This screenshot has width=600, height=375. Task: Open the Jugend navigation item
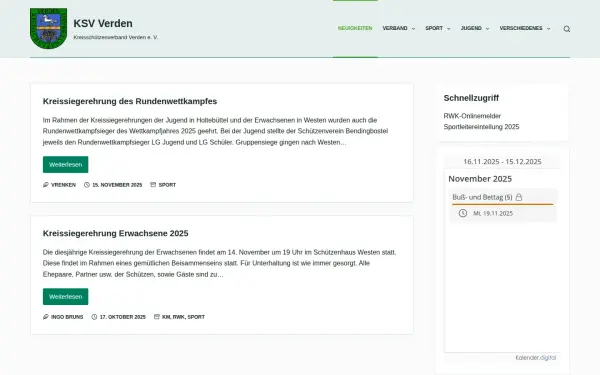(471, 28)
